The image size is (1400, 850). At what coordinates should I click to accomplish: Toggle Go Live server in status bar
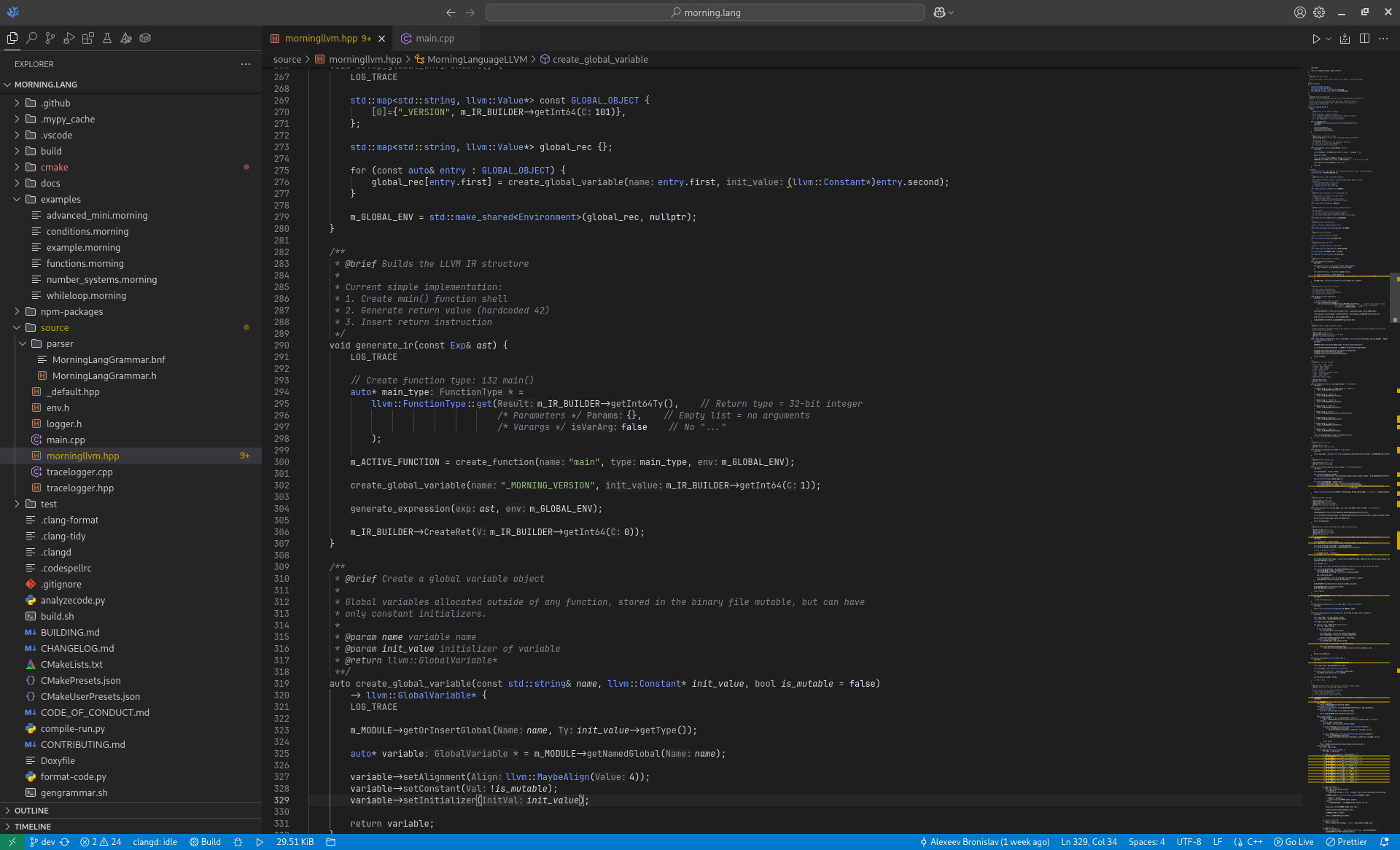coord(1294,842)
